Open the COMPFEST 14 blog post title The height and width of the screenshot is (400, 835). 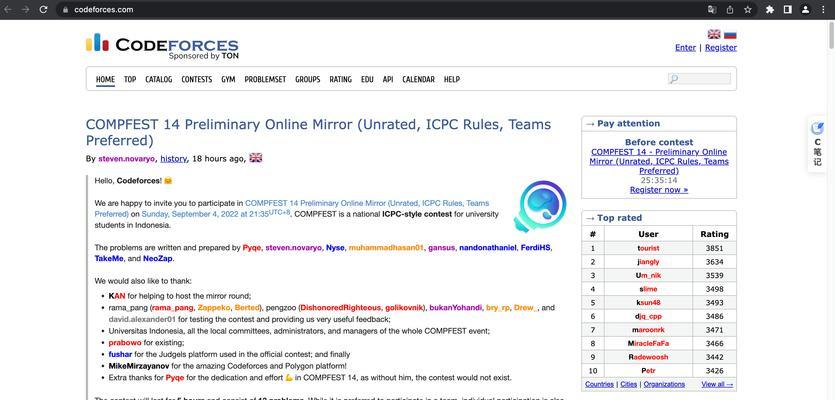point(318,133)
